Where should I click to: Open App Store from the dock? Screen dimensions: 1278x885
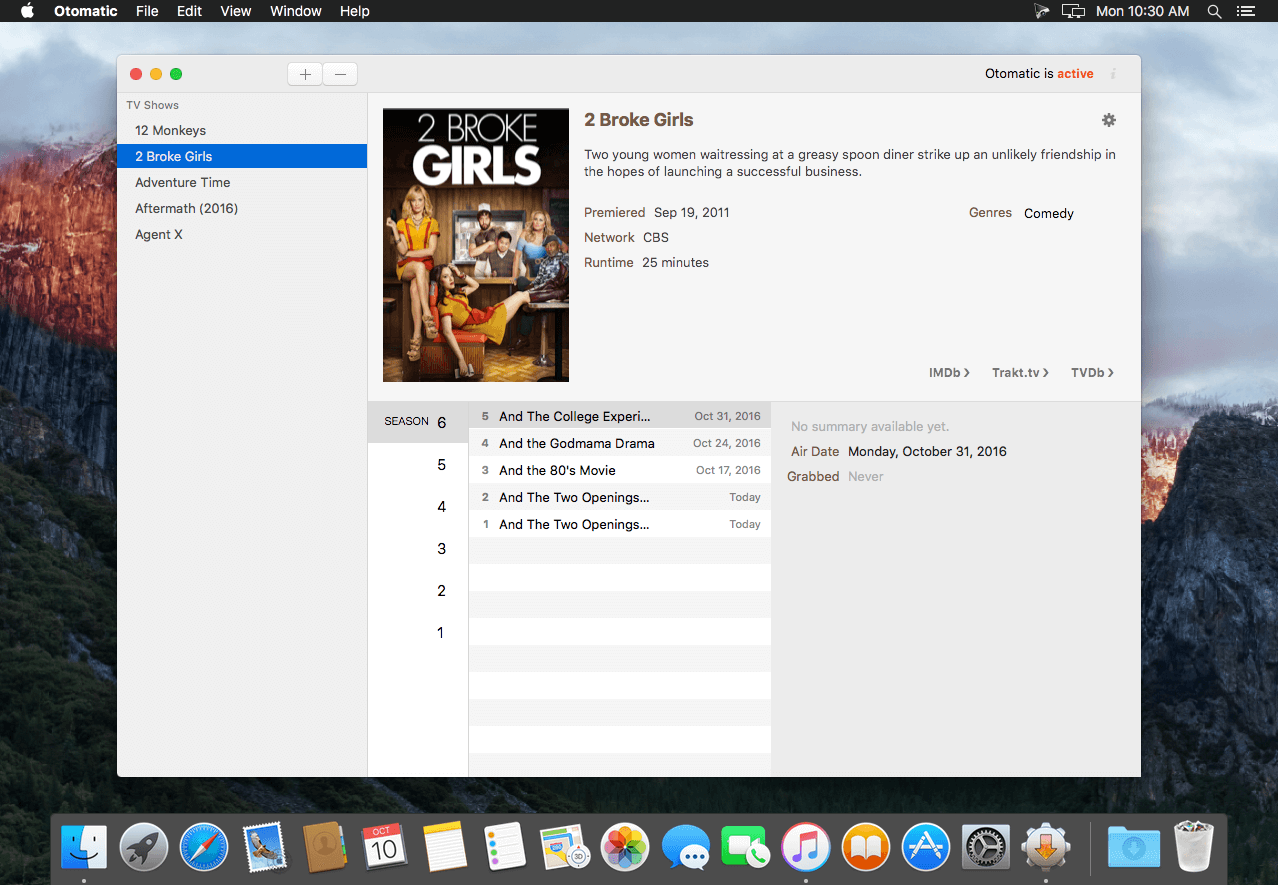926,848
